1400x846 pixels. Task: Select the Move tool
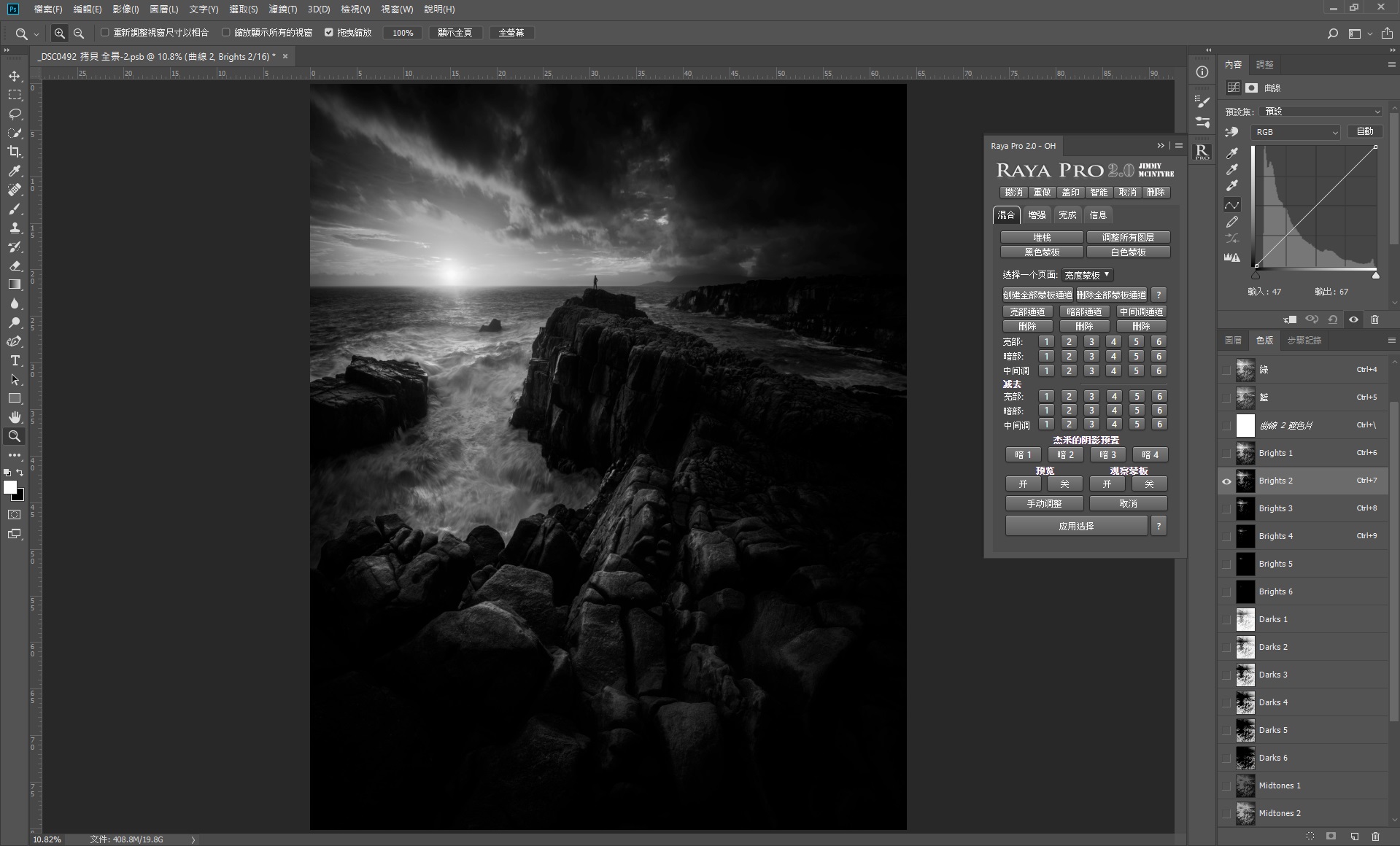(x=15, y=77)
